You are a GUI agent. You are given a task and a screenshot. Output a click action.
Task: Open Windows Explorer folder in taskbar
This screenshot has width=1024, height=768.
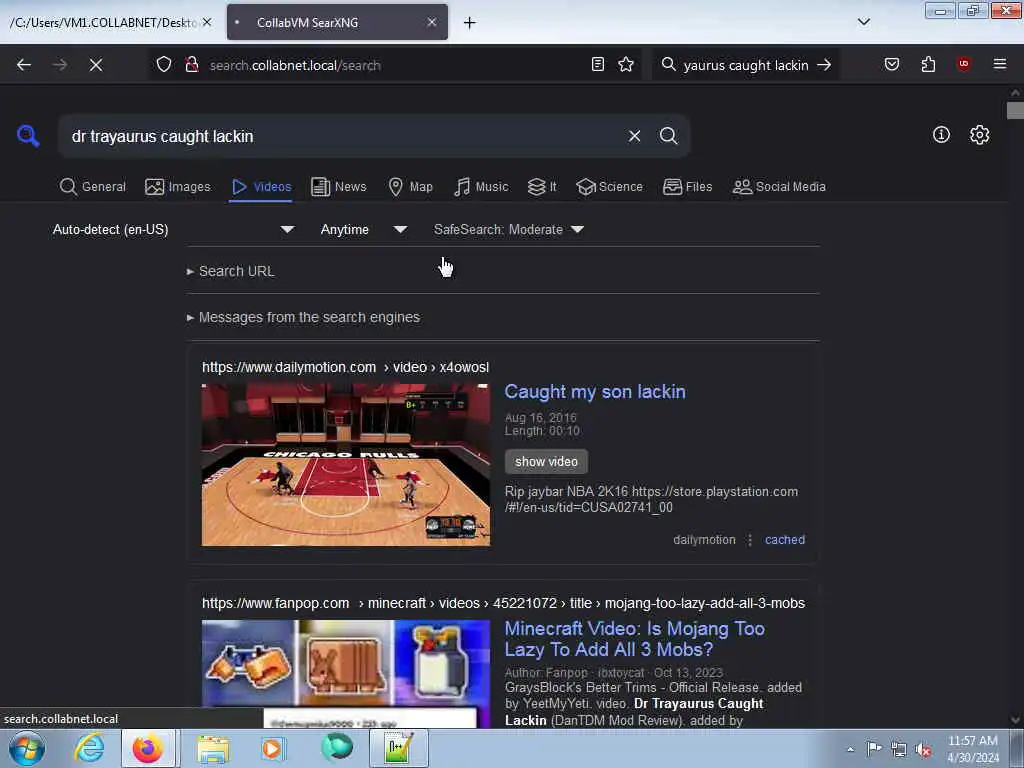[214, 749]
